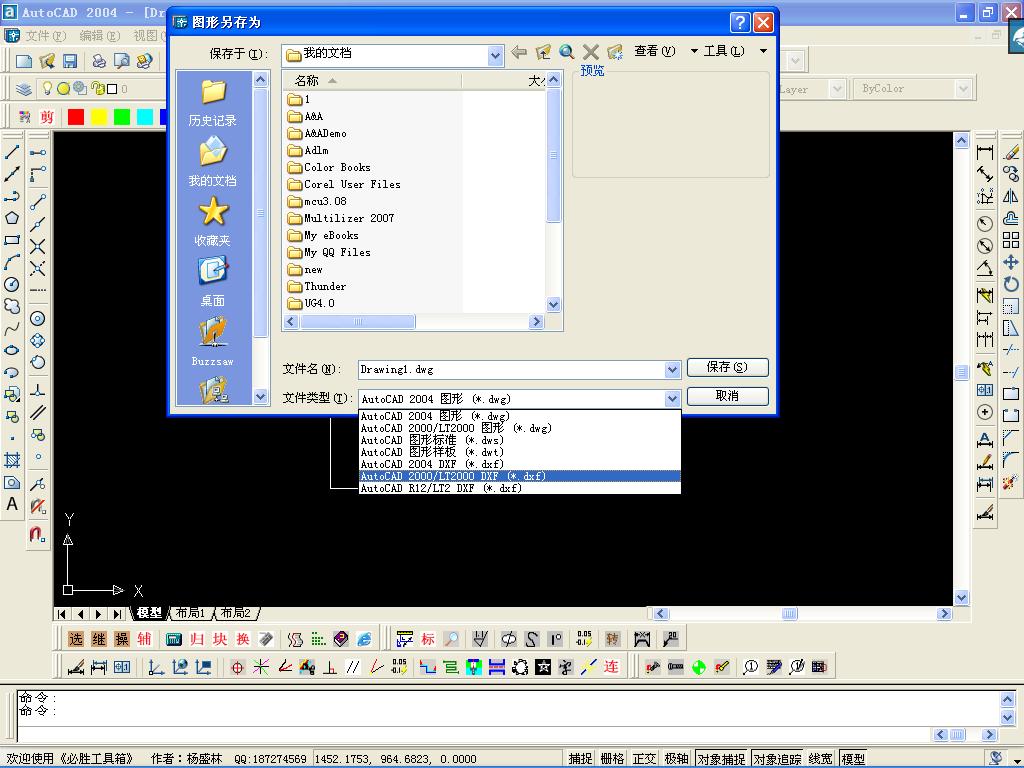This screenshot has width=1024, height=768.
Task: Toggle 线宽 lineweight in status bar
Action: click(x=820, y=759)
